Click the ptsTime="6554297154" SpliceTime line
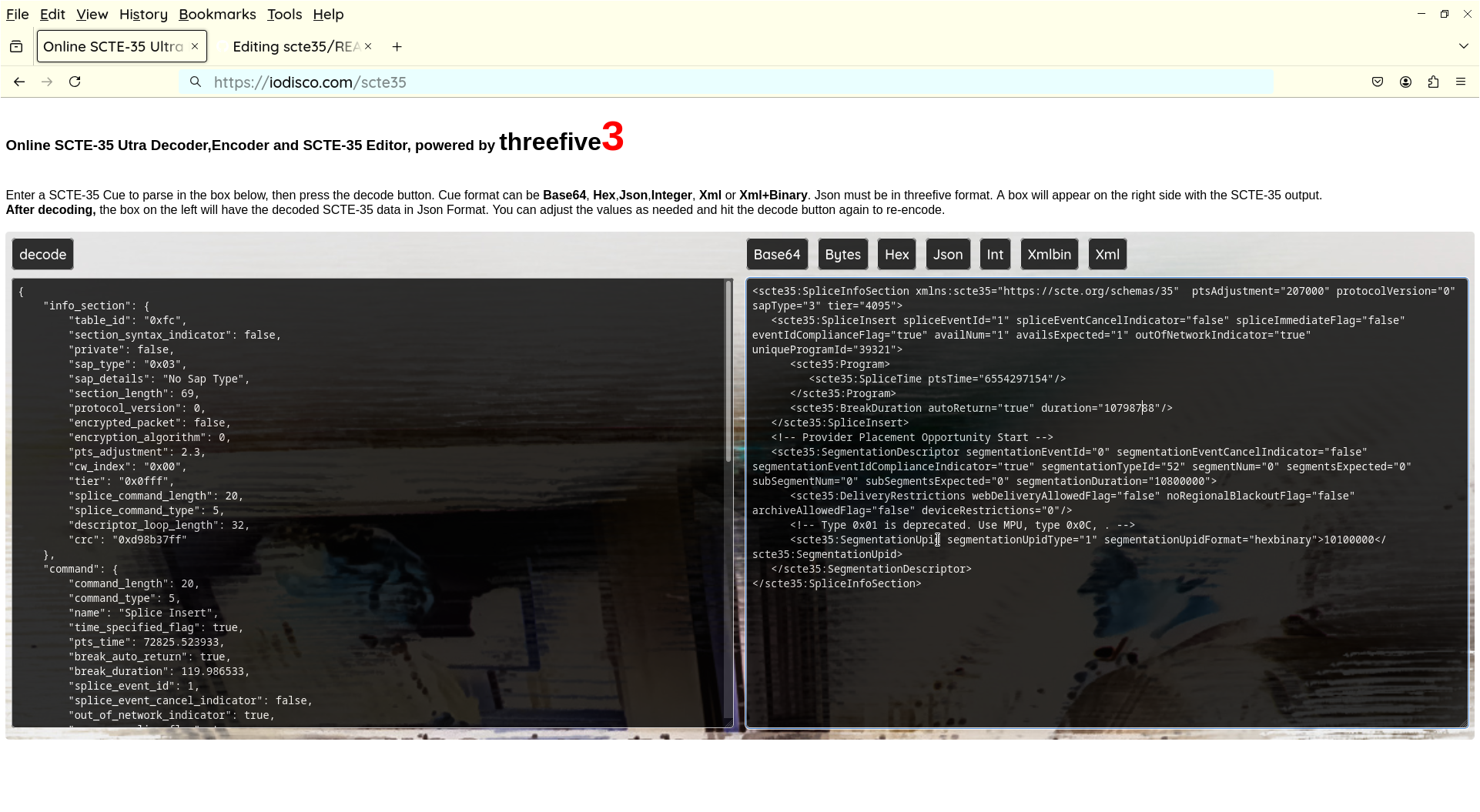Screen dimensions: 1480x812 pos(938,379)
